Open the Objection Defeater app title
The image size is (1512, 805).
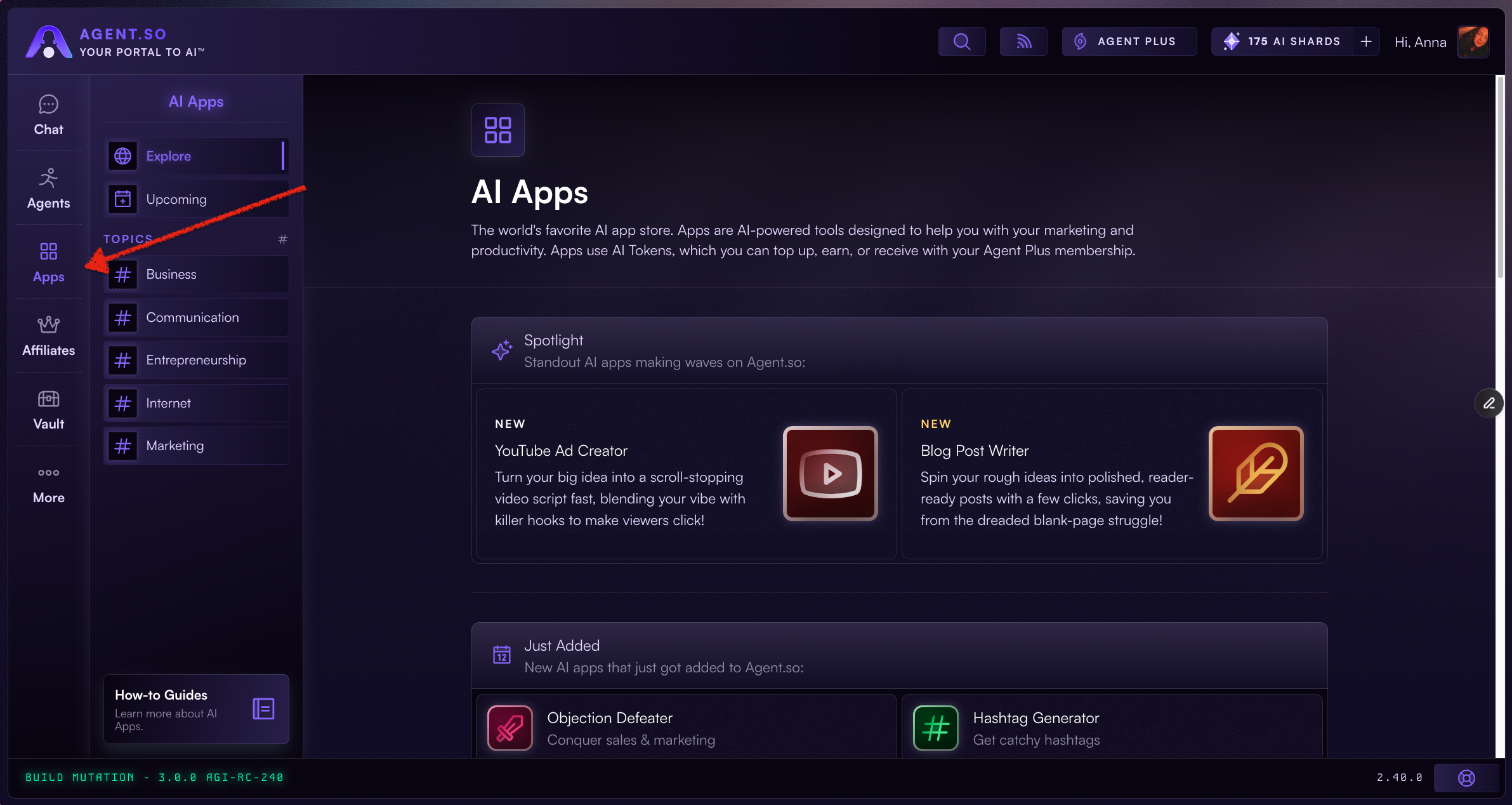point(609,718)
